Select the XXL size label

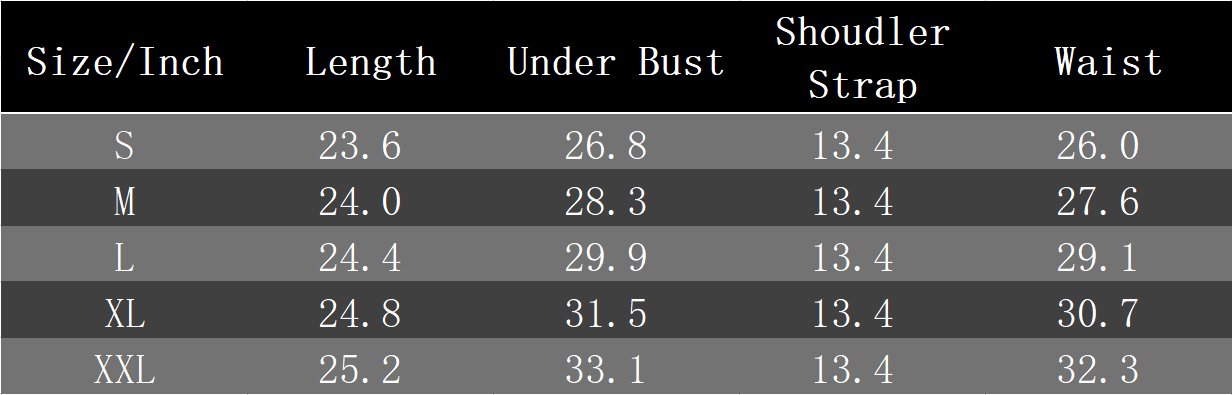point(125,371)
